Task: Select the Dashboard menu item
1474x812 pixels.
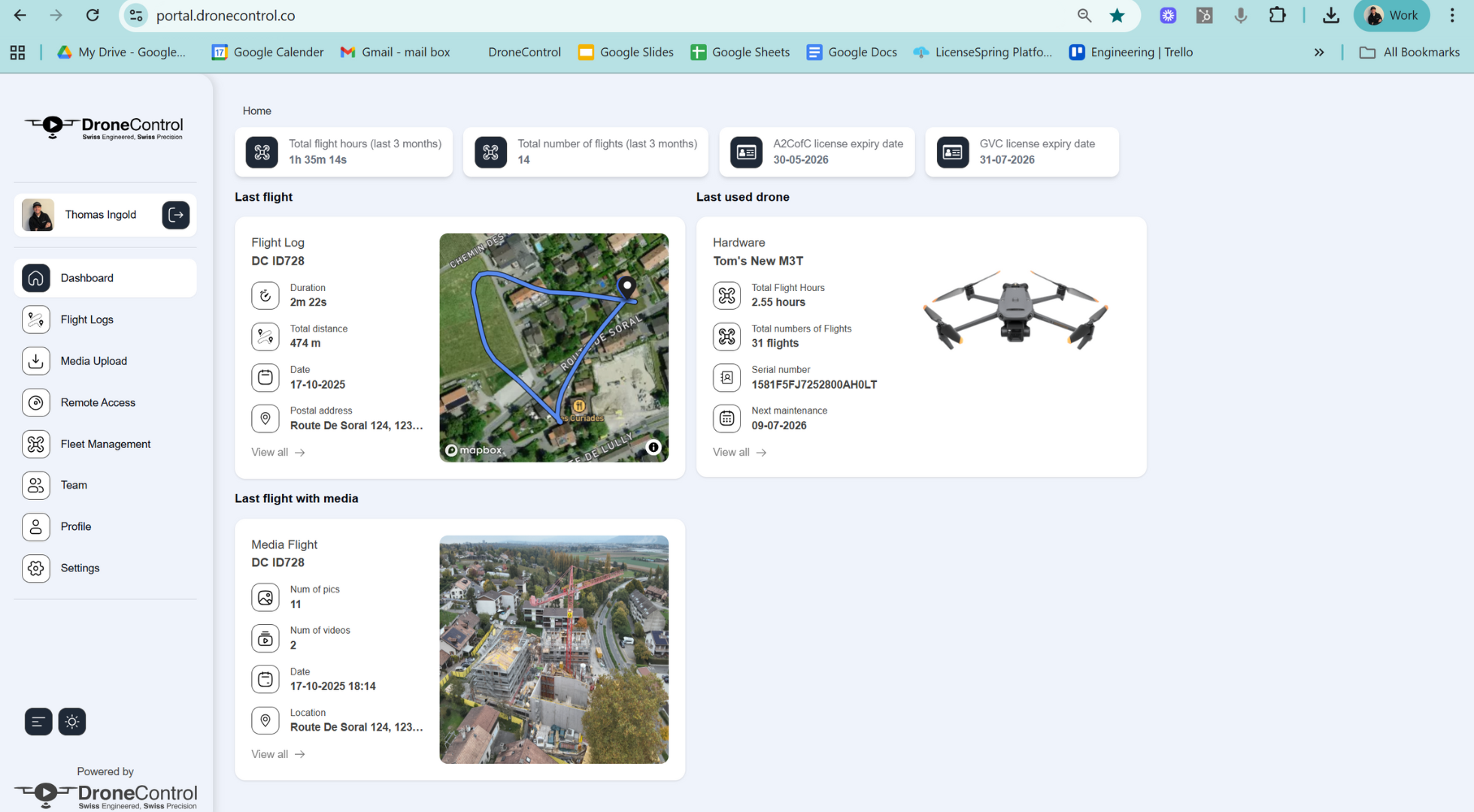Action: pos(86,278)
